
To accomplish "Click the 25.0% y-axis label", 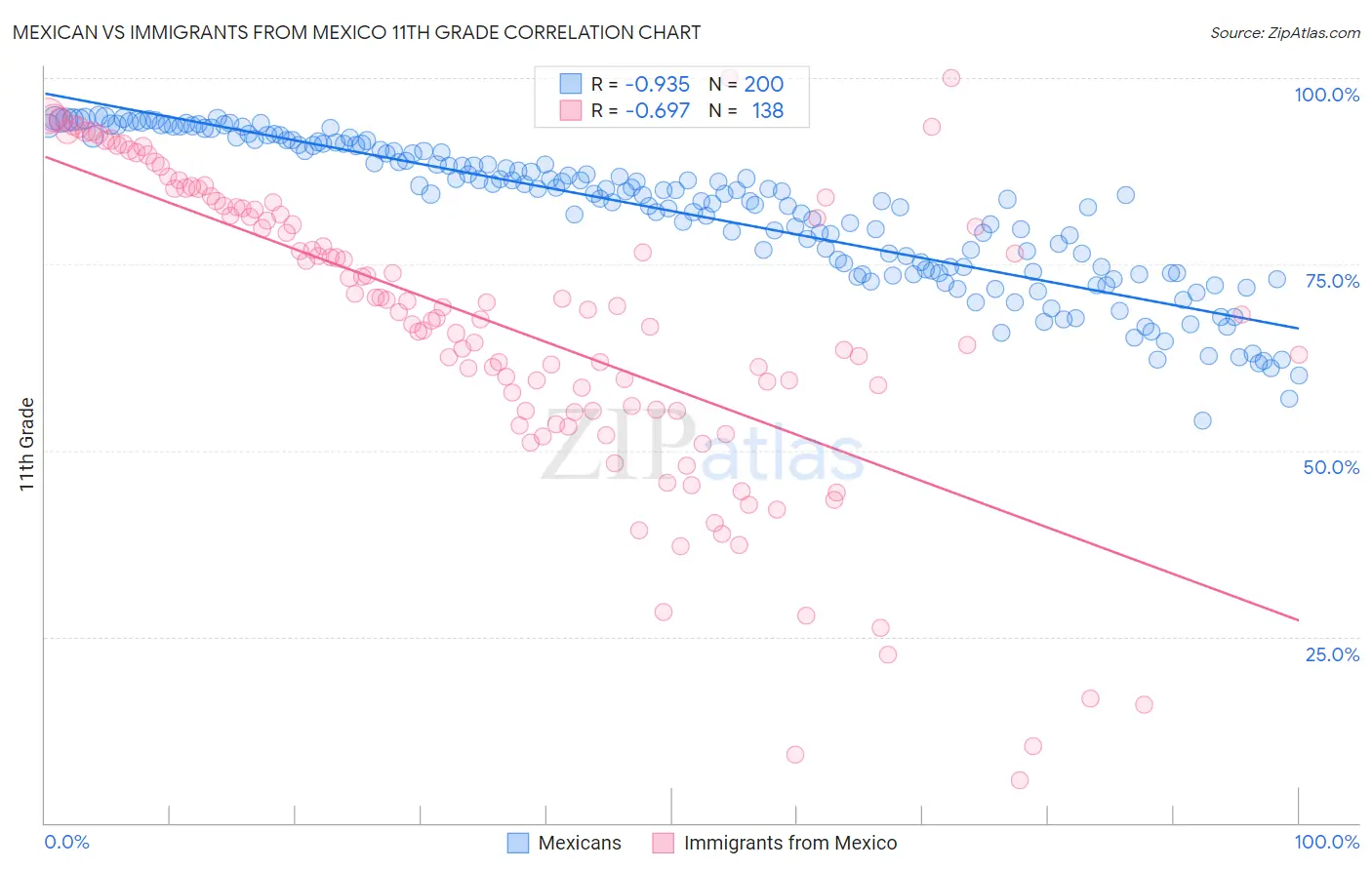I will 1332,654.
